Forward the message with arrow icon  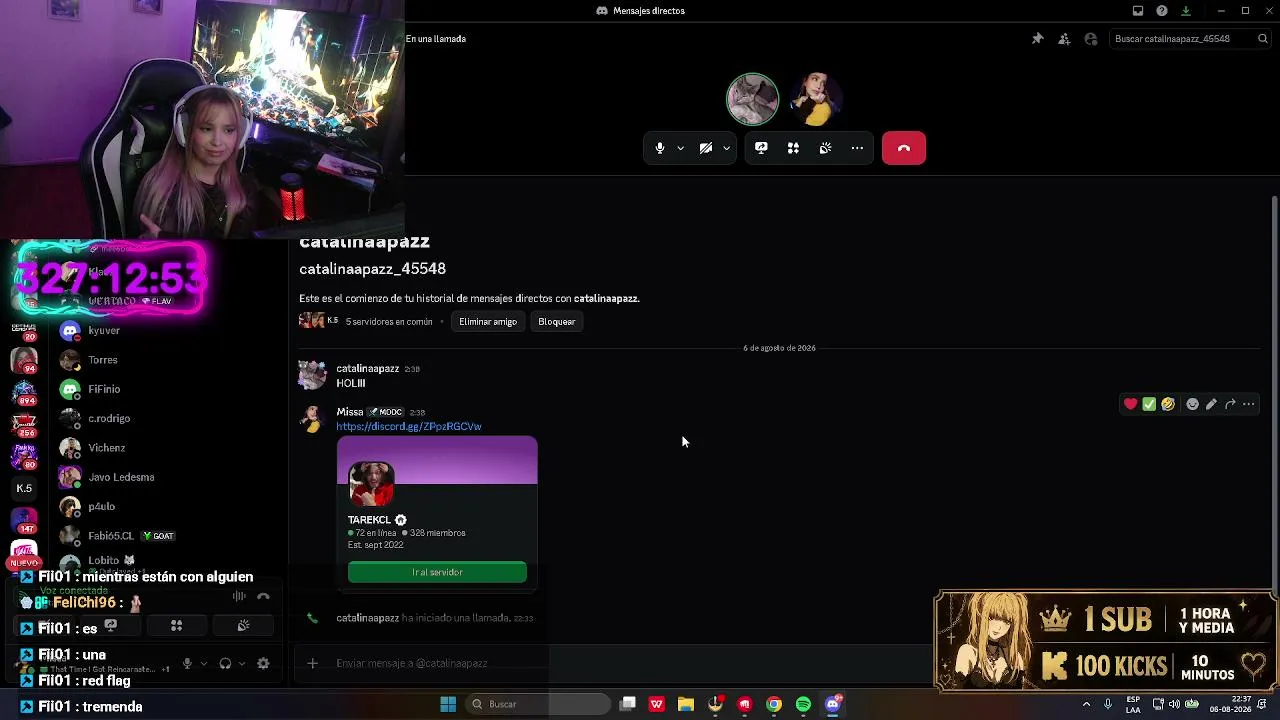coord(1230,404)
